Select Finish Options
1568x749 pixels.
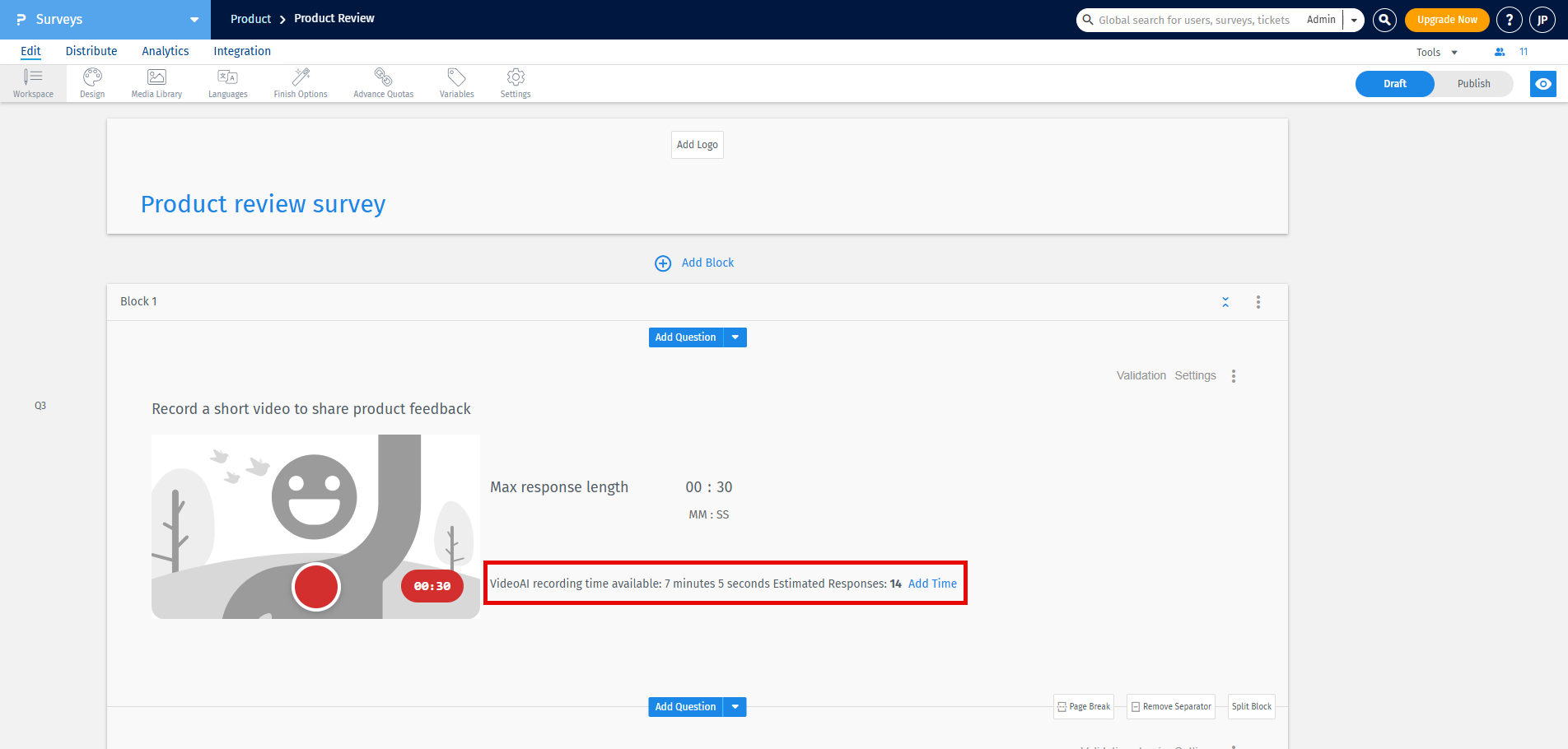[300, 82]
